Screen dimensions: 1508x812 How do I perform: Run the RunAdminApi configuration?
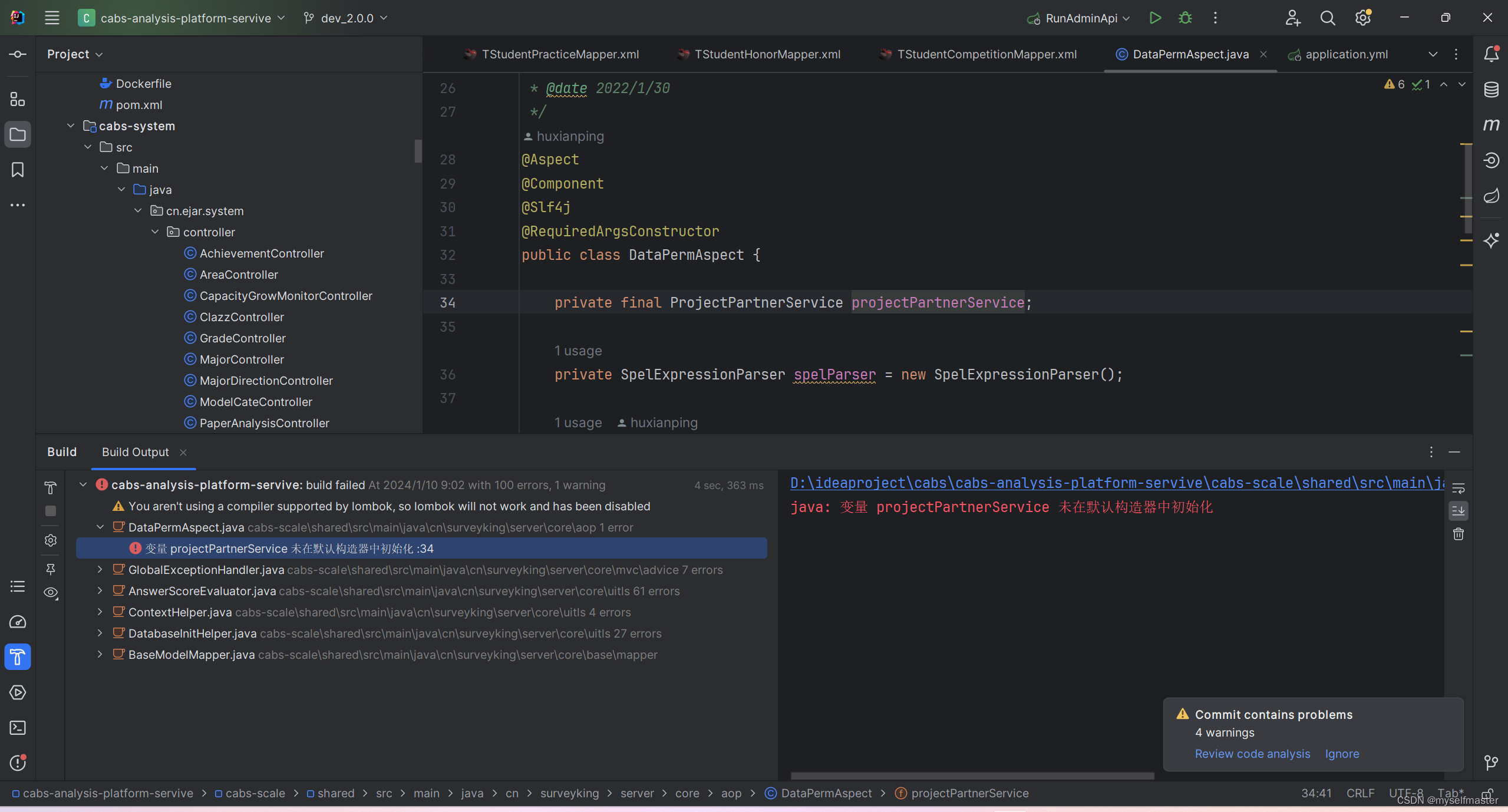[1155, 18]
